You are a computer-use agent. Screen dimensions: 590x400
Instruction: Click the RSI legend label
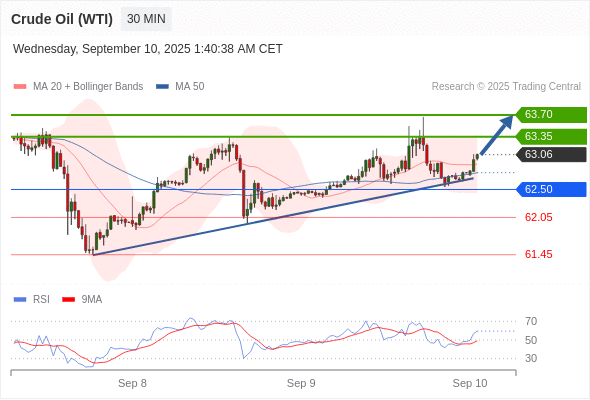pyautogui.click(x=41, y=300)
